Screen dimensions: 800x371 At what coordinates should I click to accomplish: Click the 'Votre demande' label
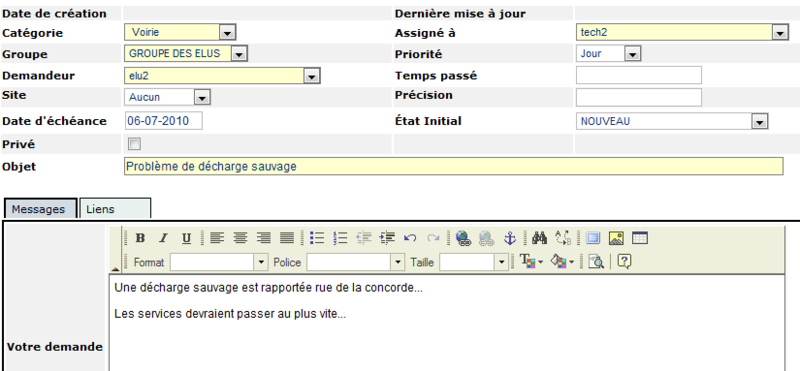click(55, 347)
